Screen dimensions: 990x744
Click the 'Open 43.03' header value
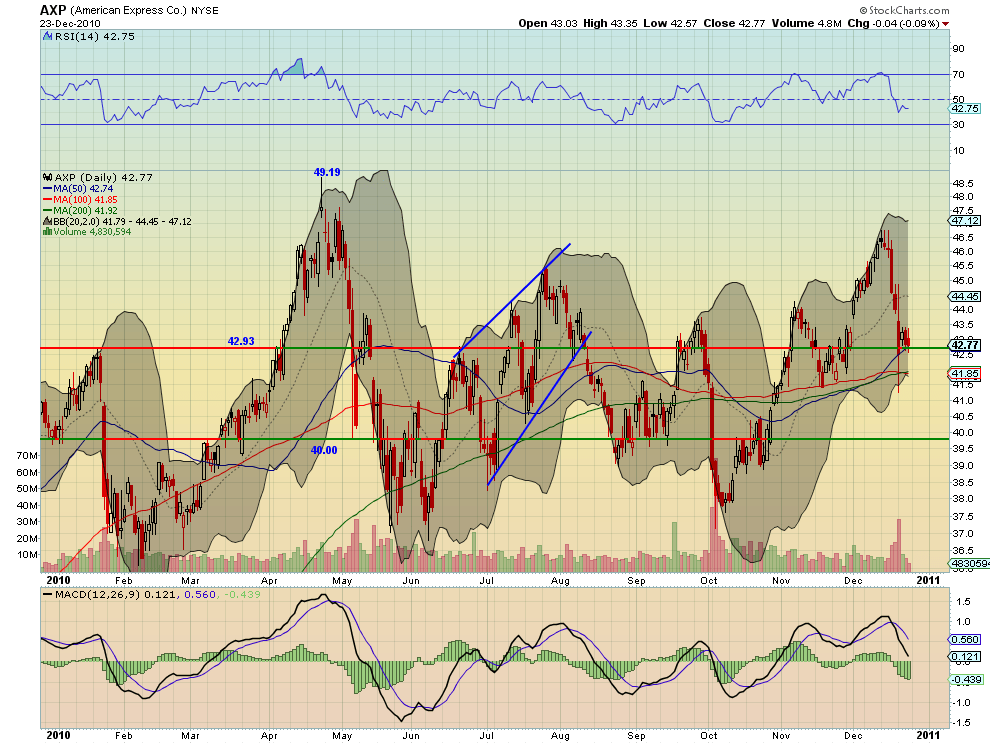pyautogui.click(x=547, y=23)
